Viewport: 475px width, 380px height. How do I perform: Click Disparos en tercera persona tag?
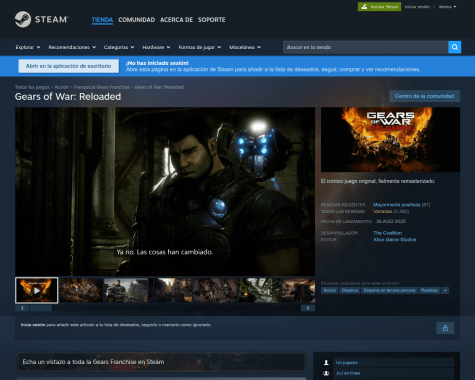coord(389,290)
